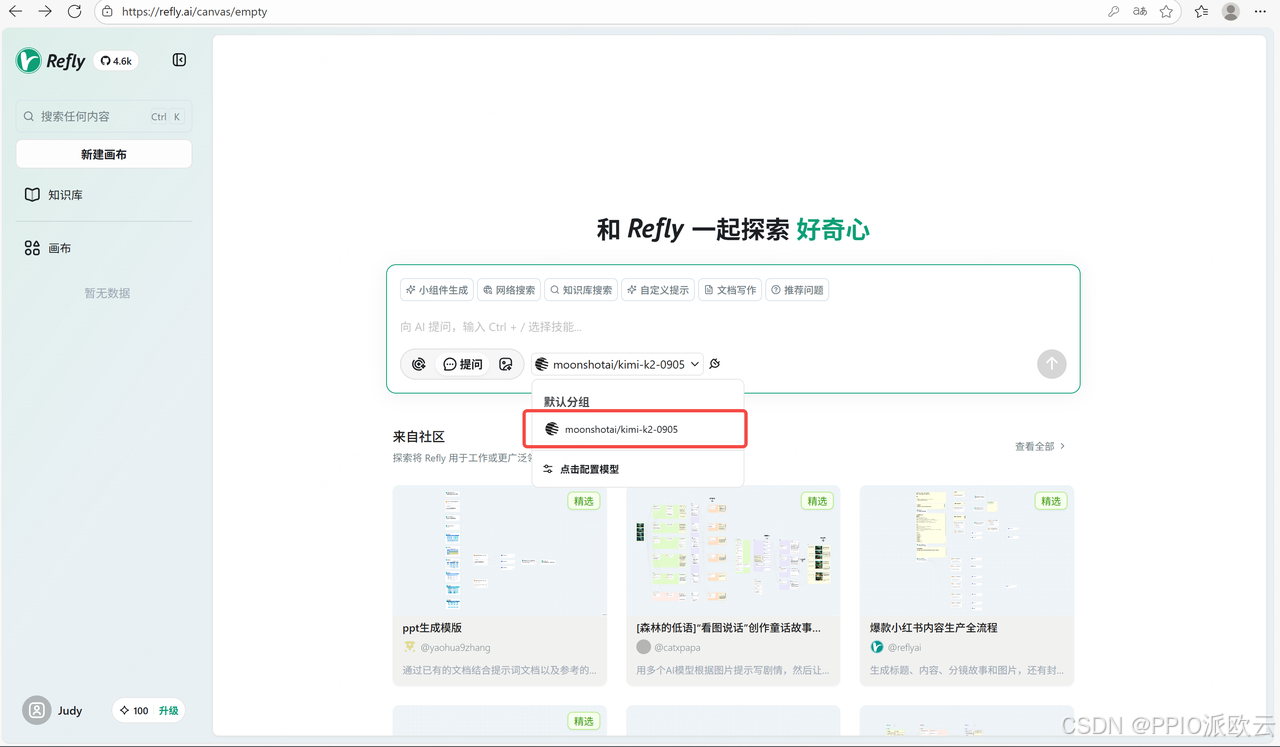Click the @yaohua9zhang author name
Image resolution: width=1280 pixels, height=747 pixels.
pyautogui.click(x=454, y=648)
